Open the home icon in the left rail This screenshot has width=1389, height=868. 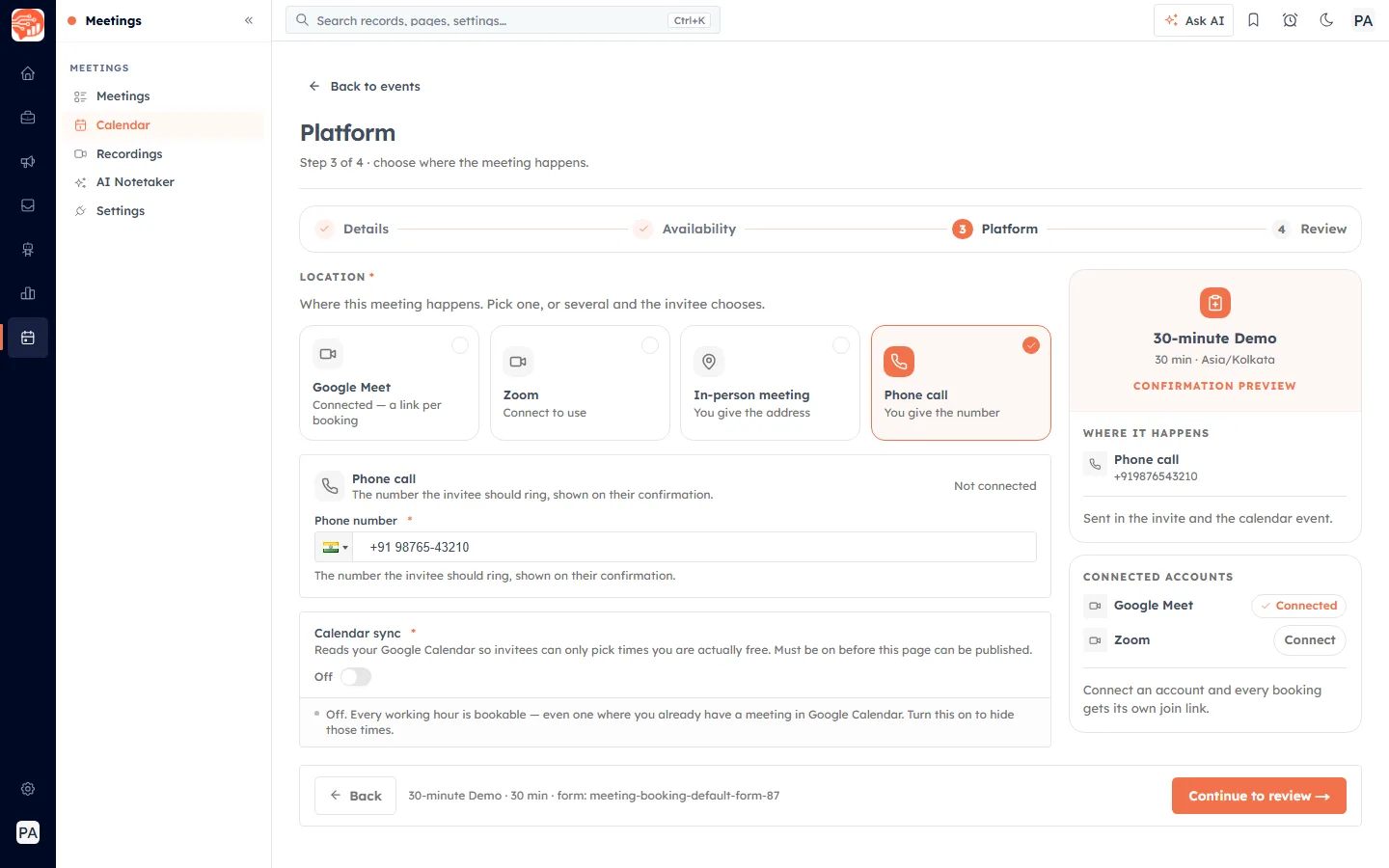tap(28, 73)
